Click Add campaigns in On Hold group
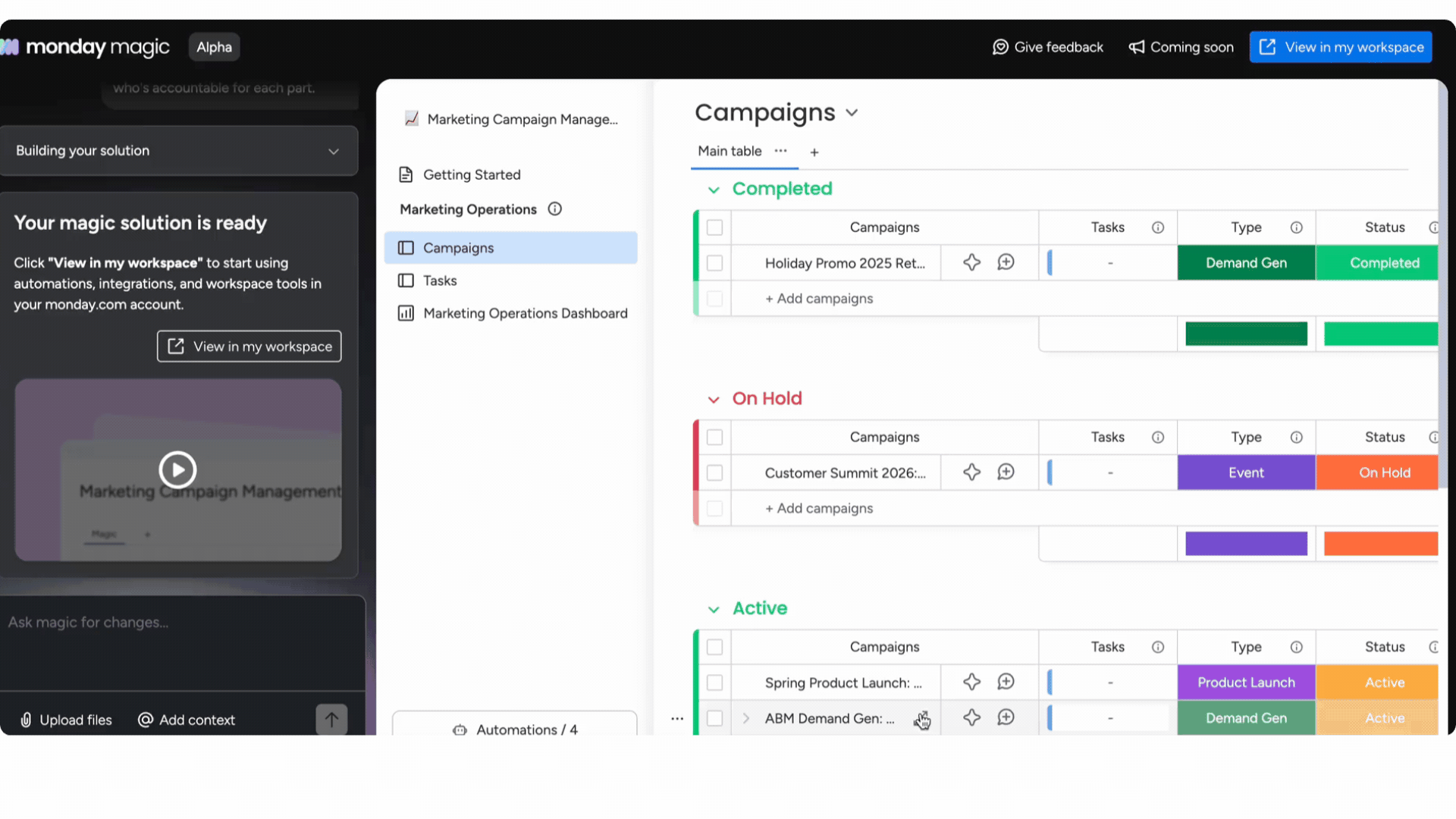This screenshot has height=819, width=1456. 819,509
